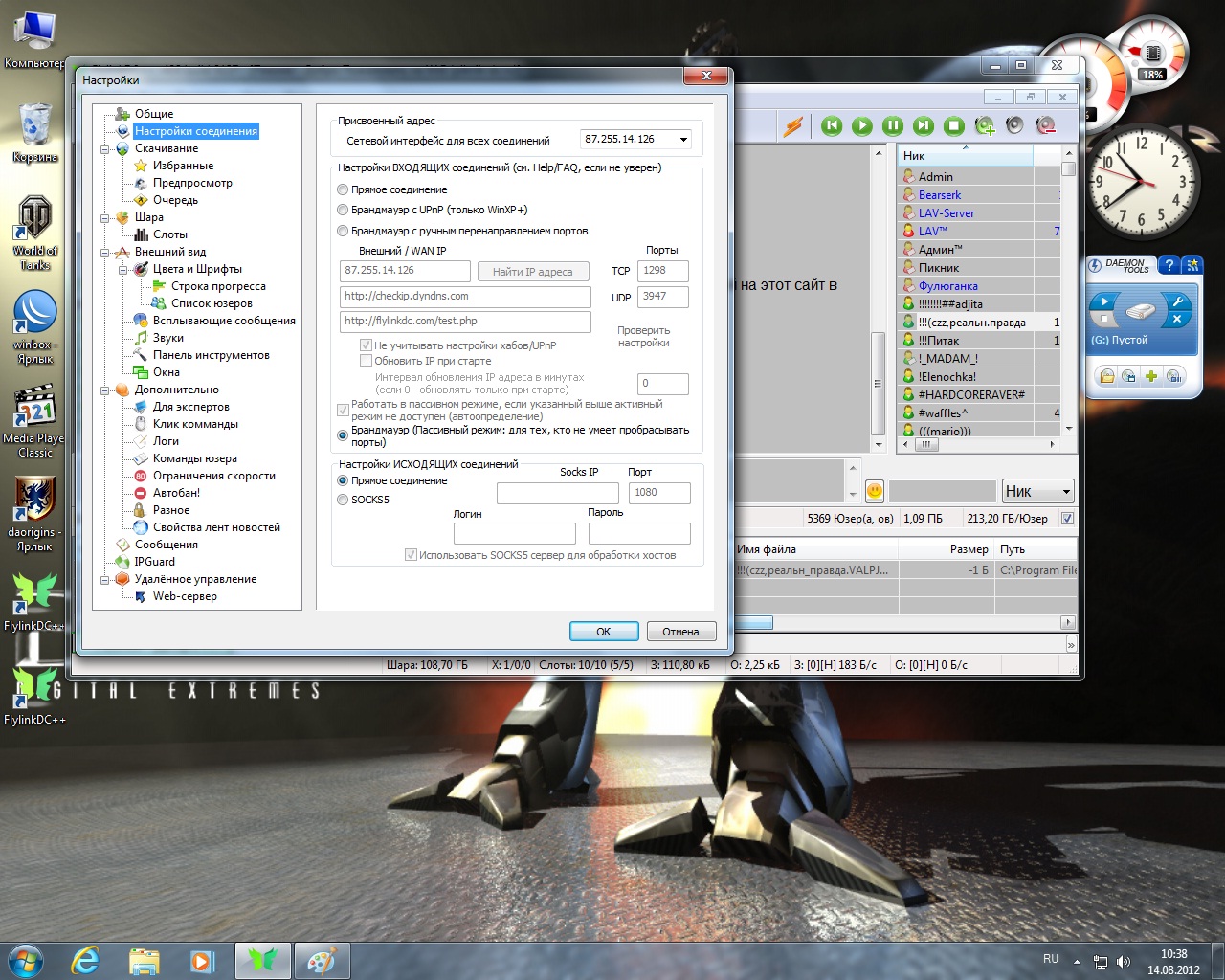Confirm settings with the OK button
Image resolution: width=1225 pixels, height=980 pixels.
[604, 632]
